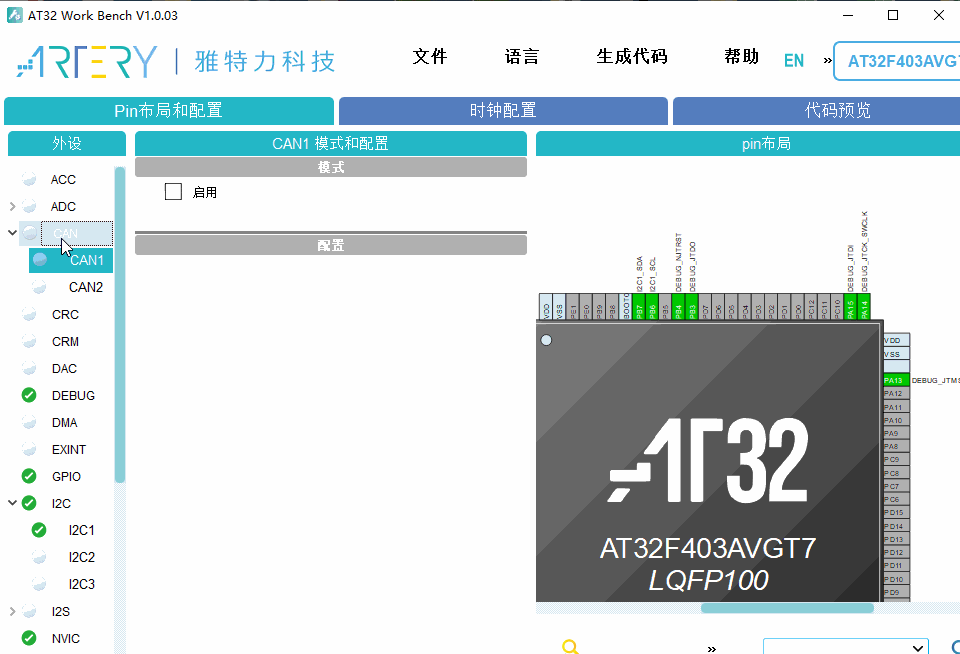The image size is (960, 654).
Task: Click the PB5 pin on the chip
Action: click(665, 306)
